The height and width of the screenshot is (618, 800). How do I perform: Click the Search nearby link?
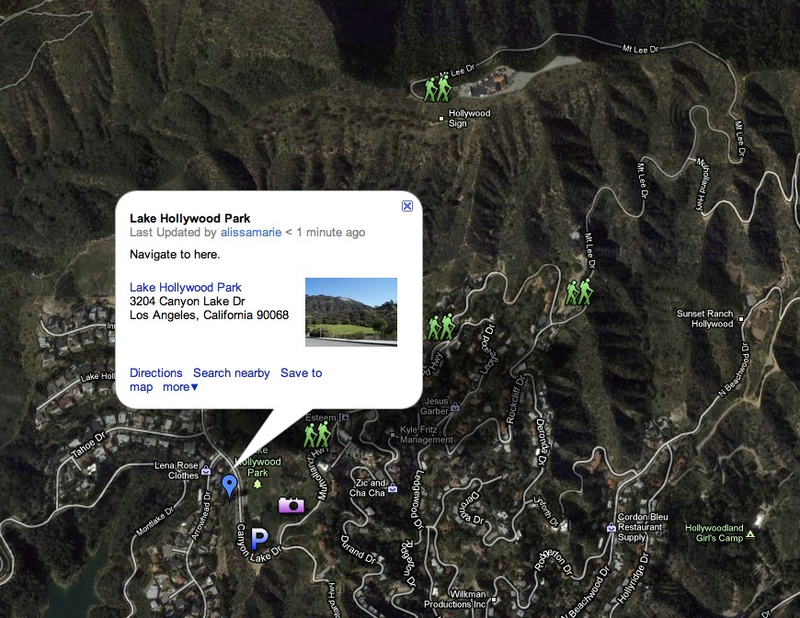pyautogui.click(x=231, y=373)
